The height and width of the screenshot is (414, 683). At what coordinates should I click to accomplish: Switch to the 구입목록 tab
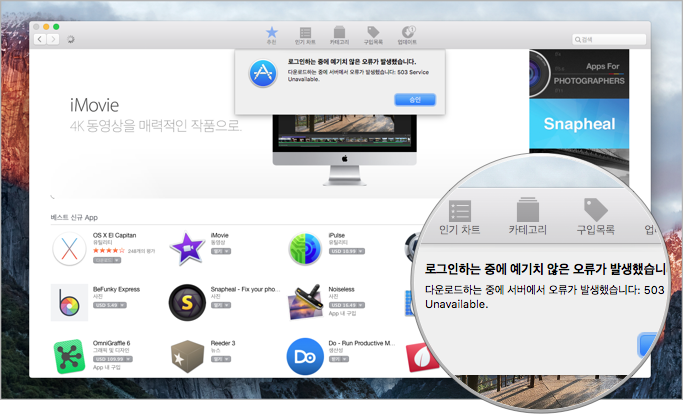(x=373, y=35)
